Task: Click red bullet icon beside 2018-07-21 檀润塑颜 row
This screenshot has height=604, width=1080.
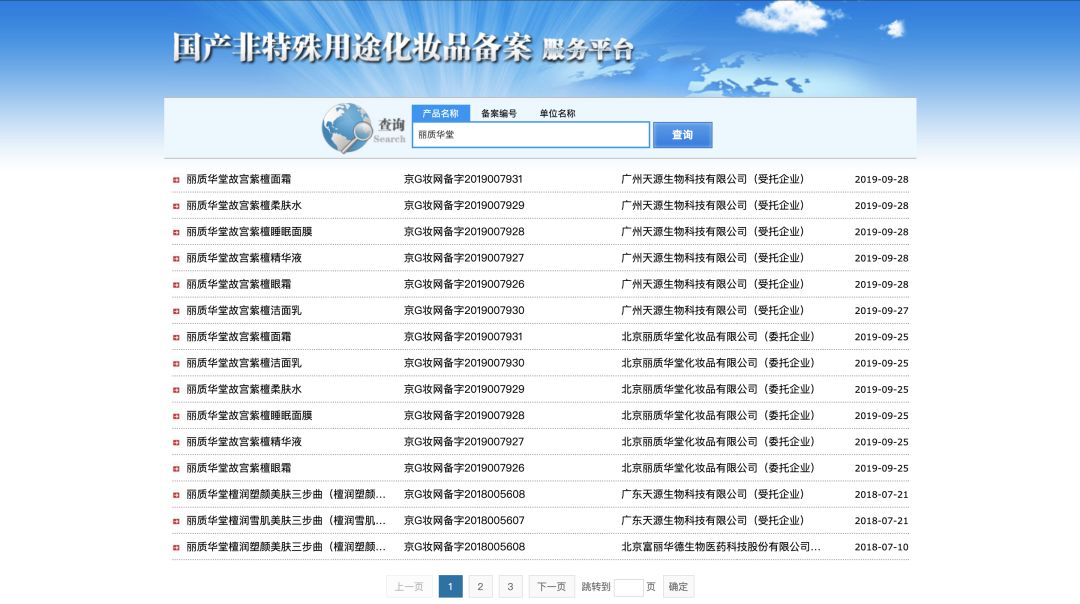Action: coord(176,494)
